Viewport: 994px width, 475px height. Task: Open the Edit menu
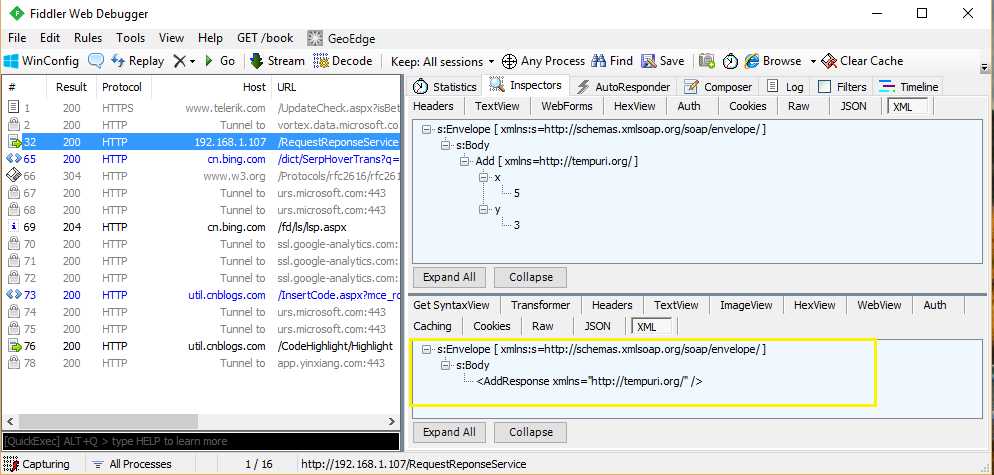(50, 38)
